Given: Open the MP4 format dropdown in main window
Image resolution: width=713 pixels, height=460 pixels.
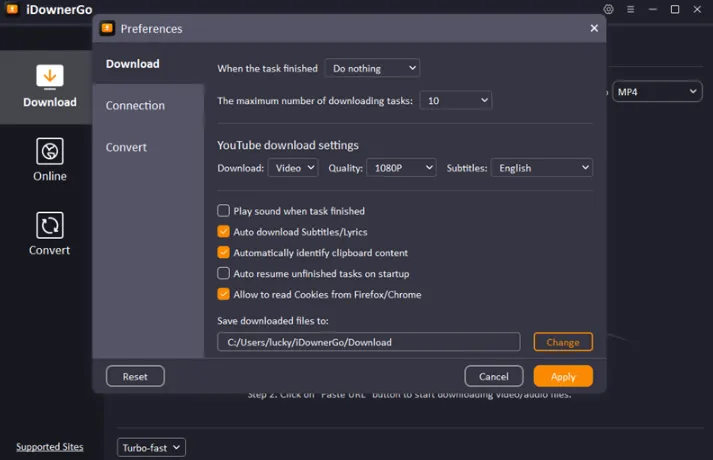Looking at the screenshot, I should pyautogui.click(x=657, y=91).
